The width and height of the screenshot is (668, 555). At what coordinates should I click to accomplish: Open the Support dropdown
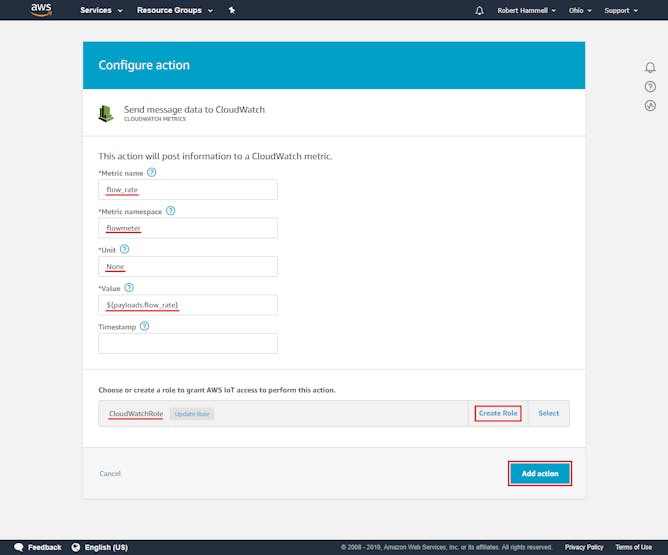tap(621, 11)
